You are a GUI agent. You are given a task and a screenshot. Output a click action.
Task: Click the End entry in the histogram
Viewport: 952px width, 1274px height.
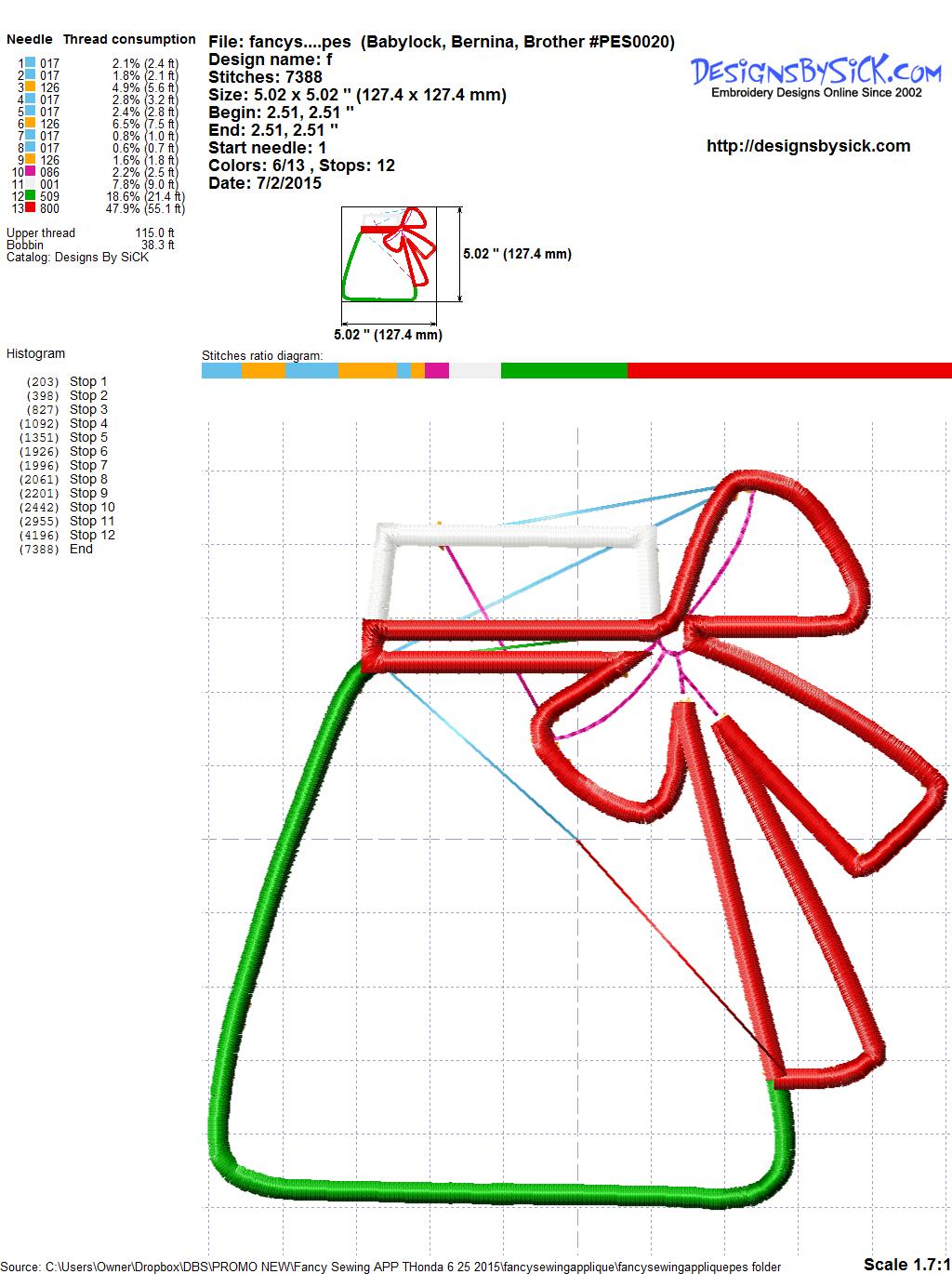(81, 549)
